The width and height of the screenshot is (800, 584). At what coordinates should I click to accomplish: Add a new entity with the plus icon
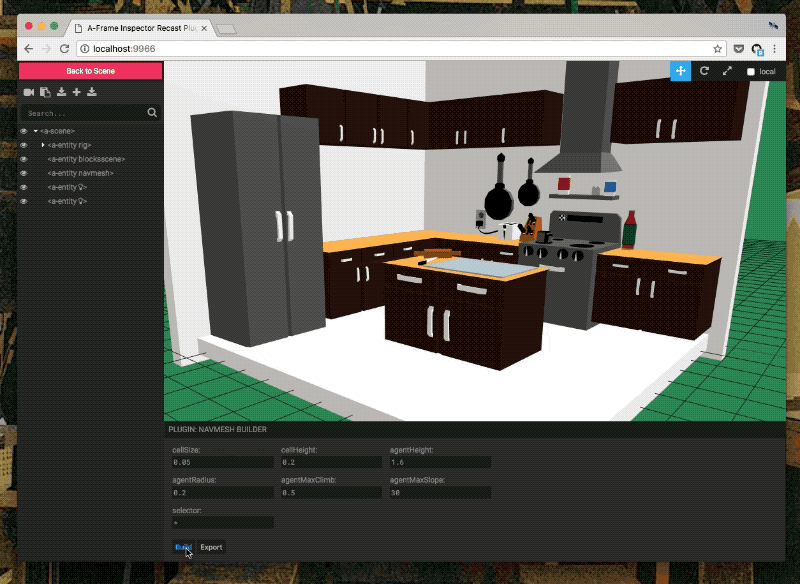[x=78, y=92]
